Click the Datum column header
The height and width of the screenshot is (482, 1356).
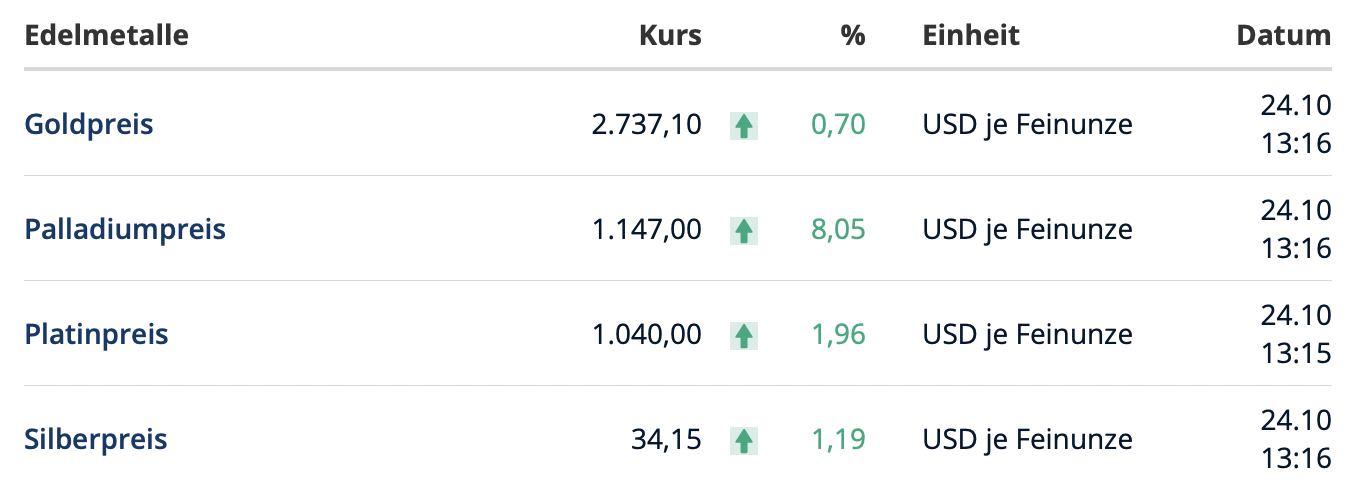pyautogui.click(x=1284, y=36)
